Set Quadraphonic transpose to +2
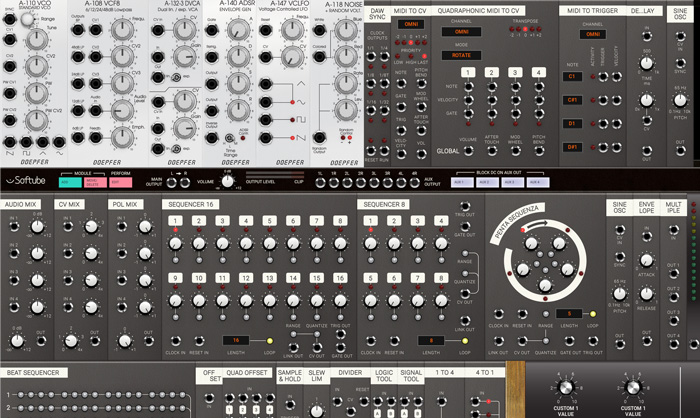The width and height of the screenshot is (700, 418). 539,29
